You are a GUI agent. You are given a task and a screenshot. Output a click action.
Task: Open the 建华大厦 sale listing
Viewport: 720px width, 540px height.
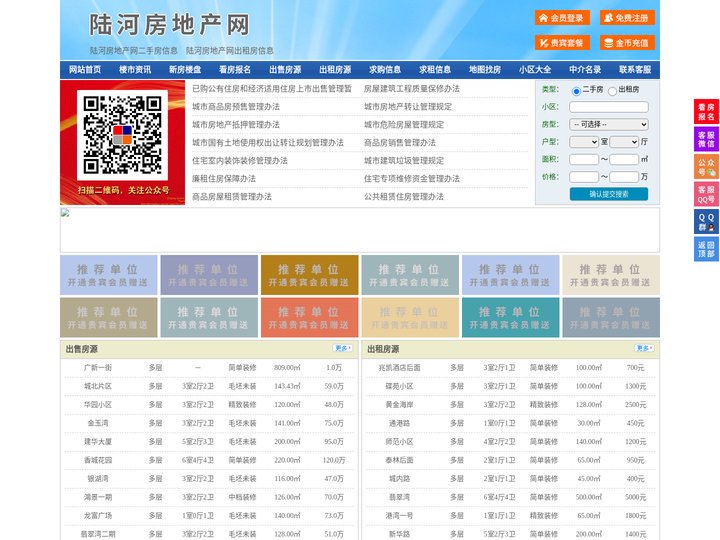(x=98, y=442)
